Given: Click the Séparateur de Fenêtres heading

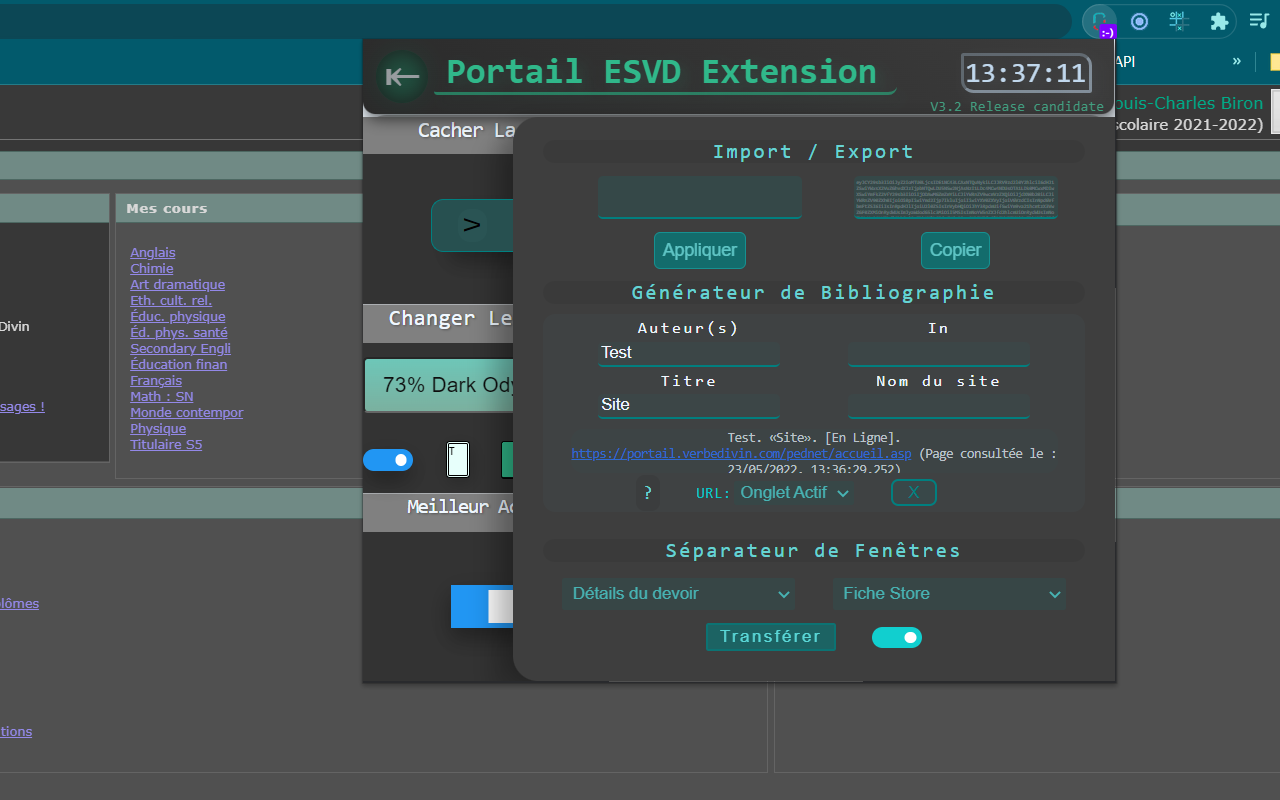Looking at the screenshot, I should 813,551.
